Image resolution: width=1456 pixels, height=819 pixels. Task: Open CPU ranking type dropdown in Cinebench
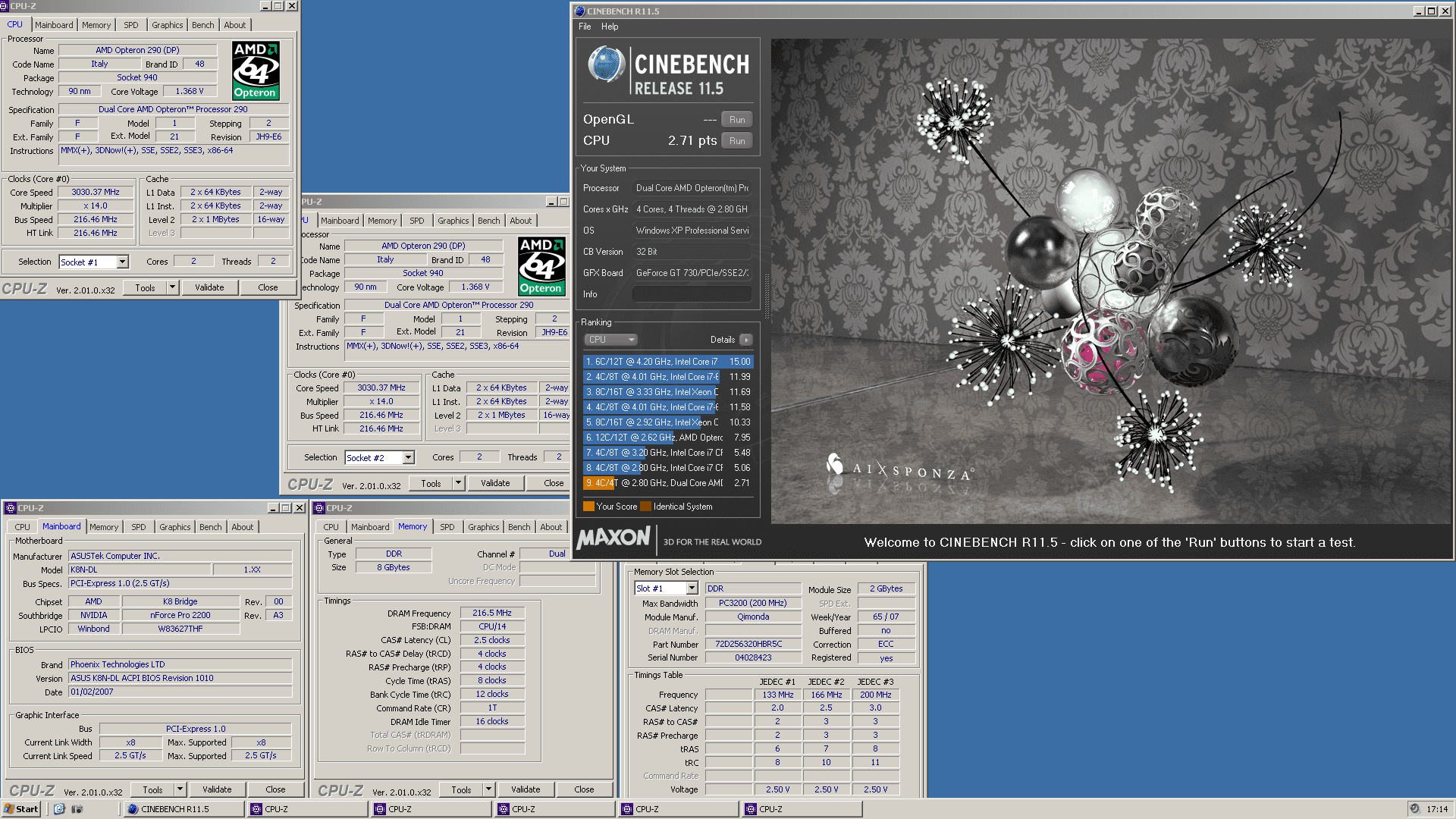coord(610,340)
